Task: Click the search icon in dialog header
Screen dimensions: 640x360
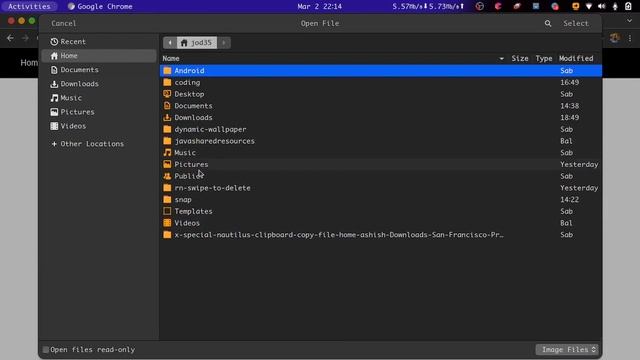Action: (x=548, y=24)
